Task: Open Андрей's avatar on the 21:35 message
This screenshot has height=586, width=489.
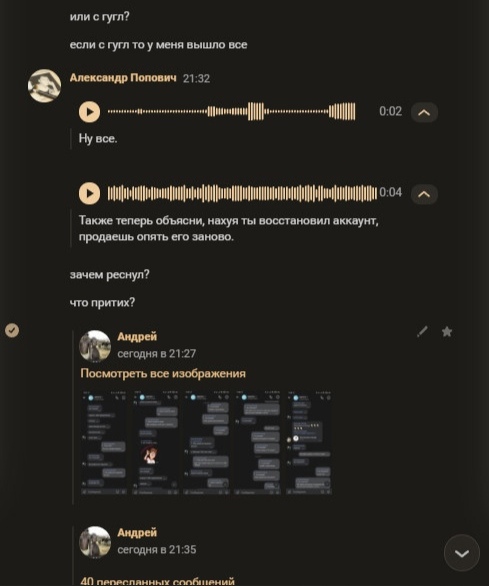Action: click(95, 542)
